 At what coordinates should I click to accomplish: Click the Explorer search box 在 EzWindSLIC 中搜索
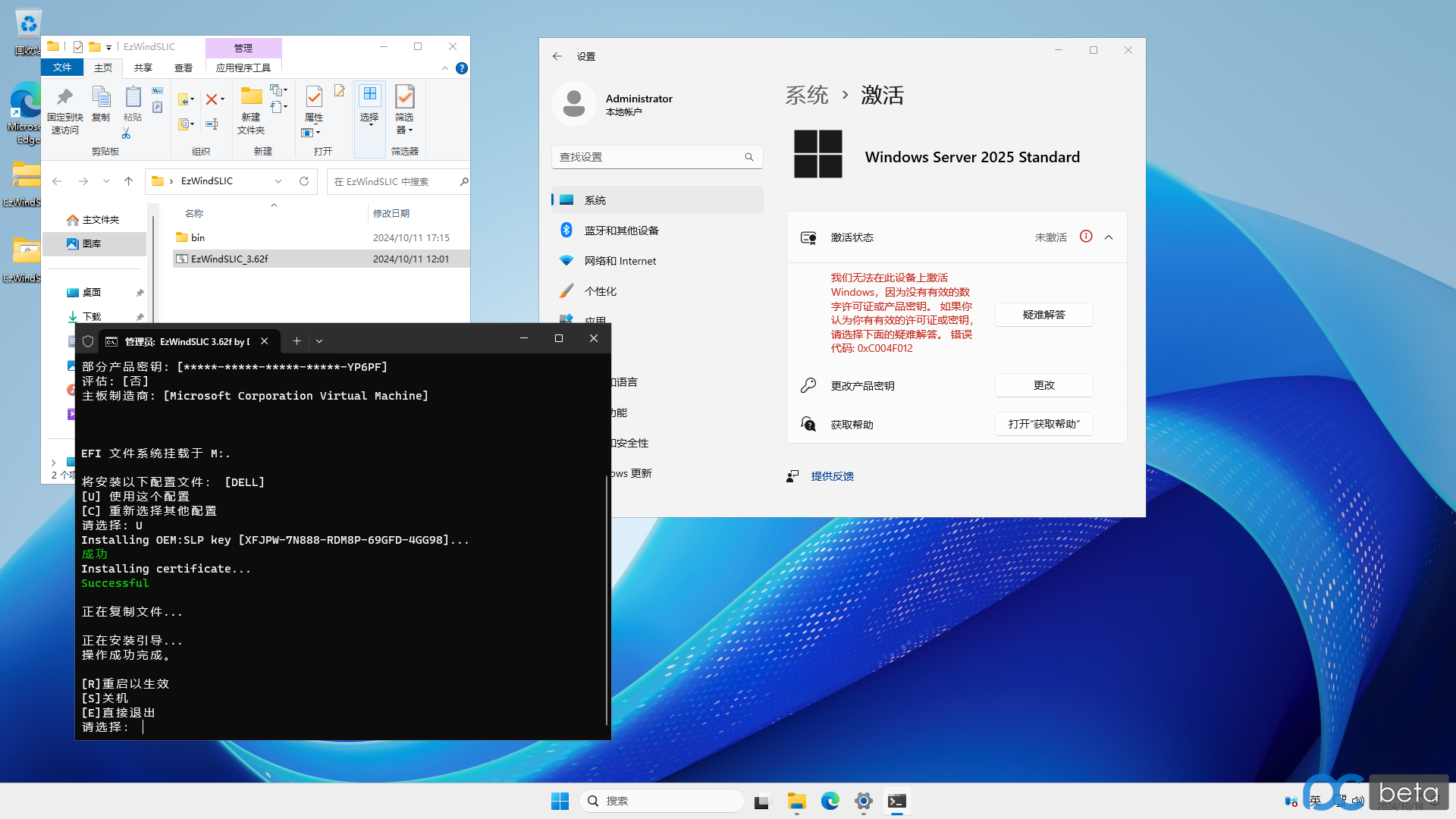coord(398,181)
